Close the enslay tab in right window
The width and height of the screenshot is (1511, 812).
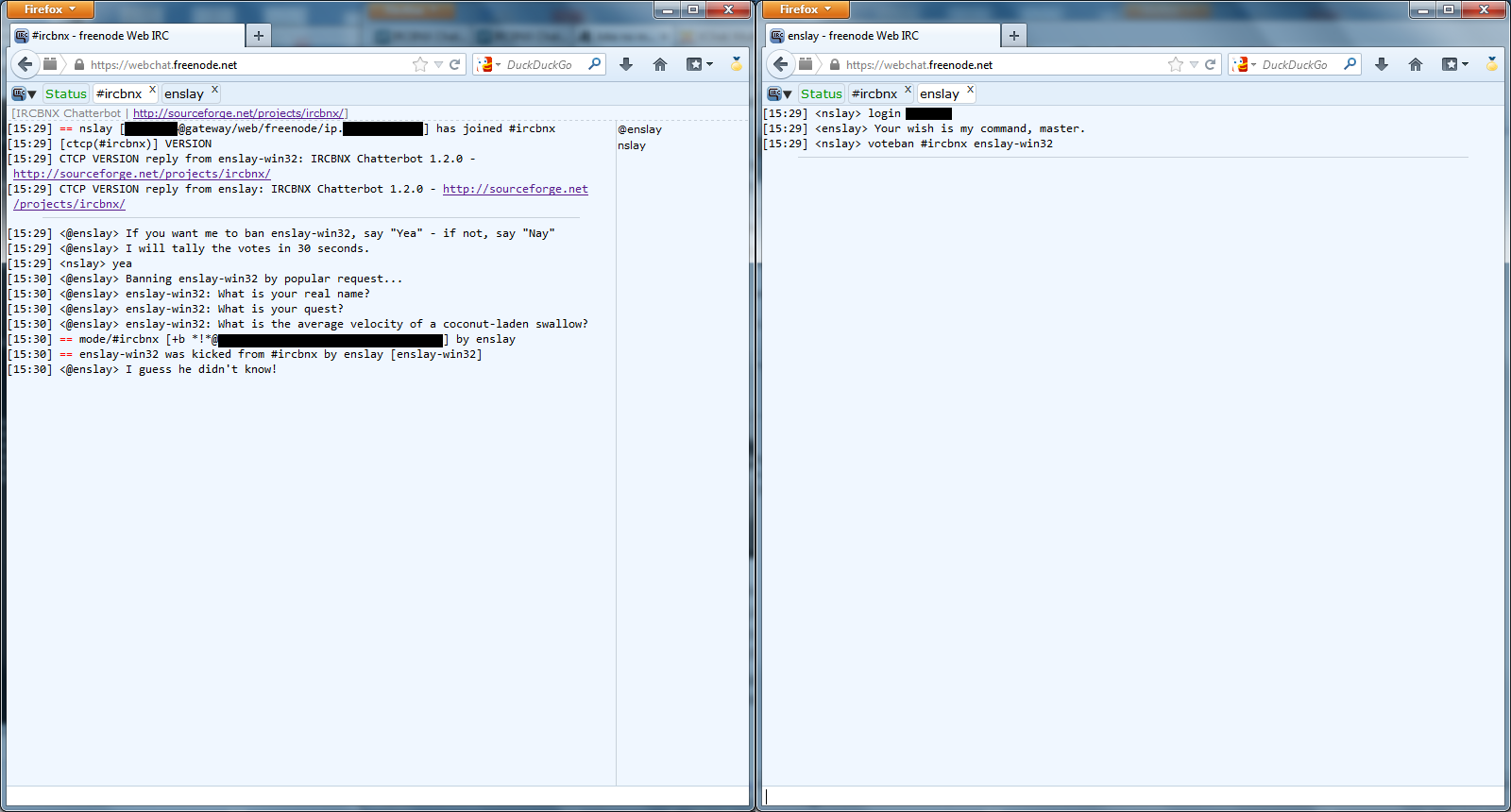(970, 90)
